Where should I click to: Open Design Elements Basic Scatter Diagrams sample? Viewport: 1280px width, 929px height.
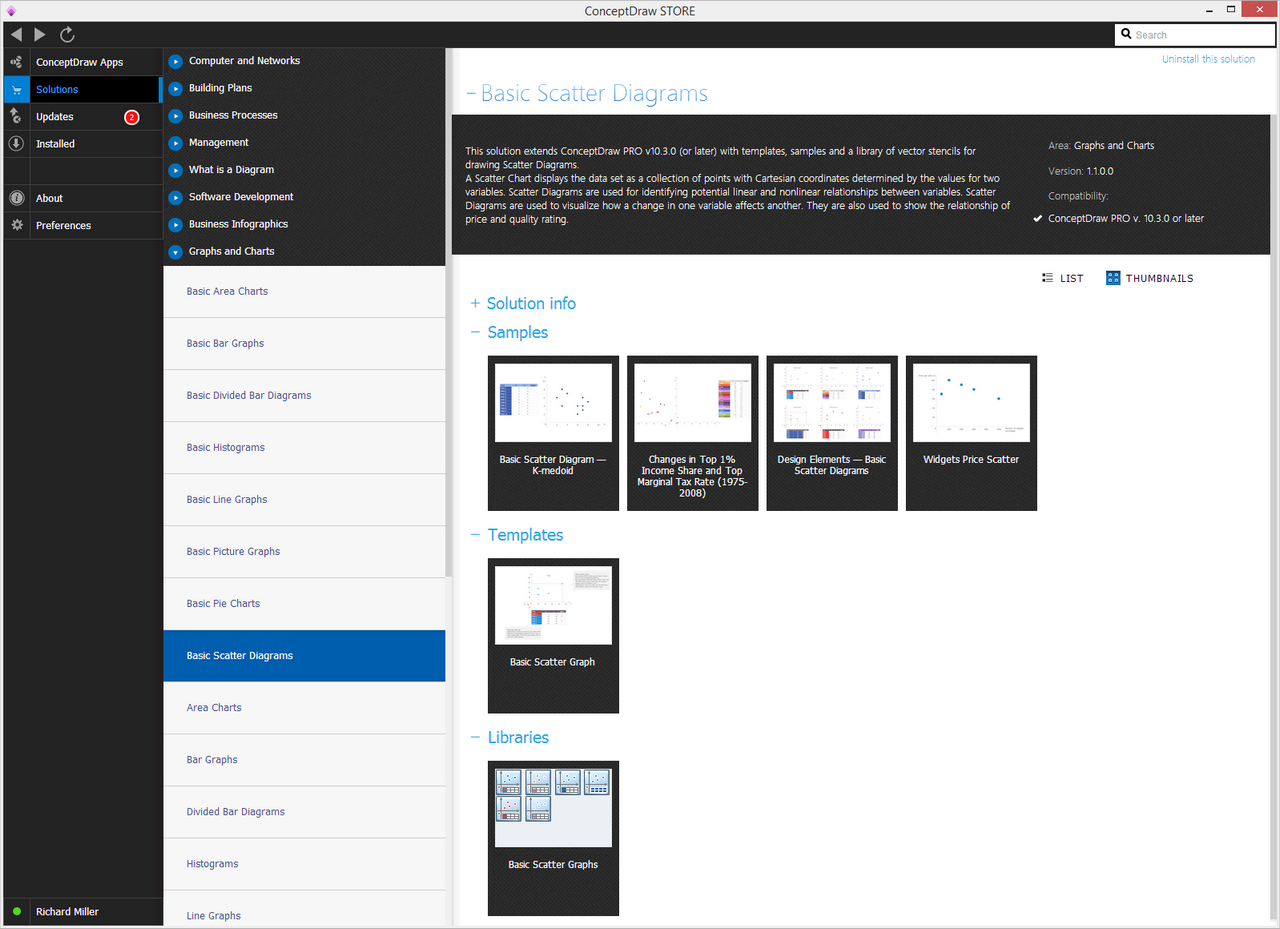click(x=832, y=433)
